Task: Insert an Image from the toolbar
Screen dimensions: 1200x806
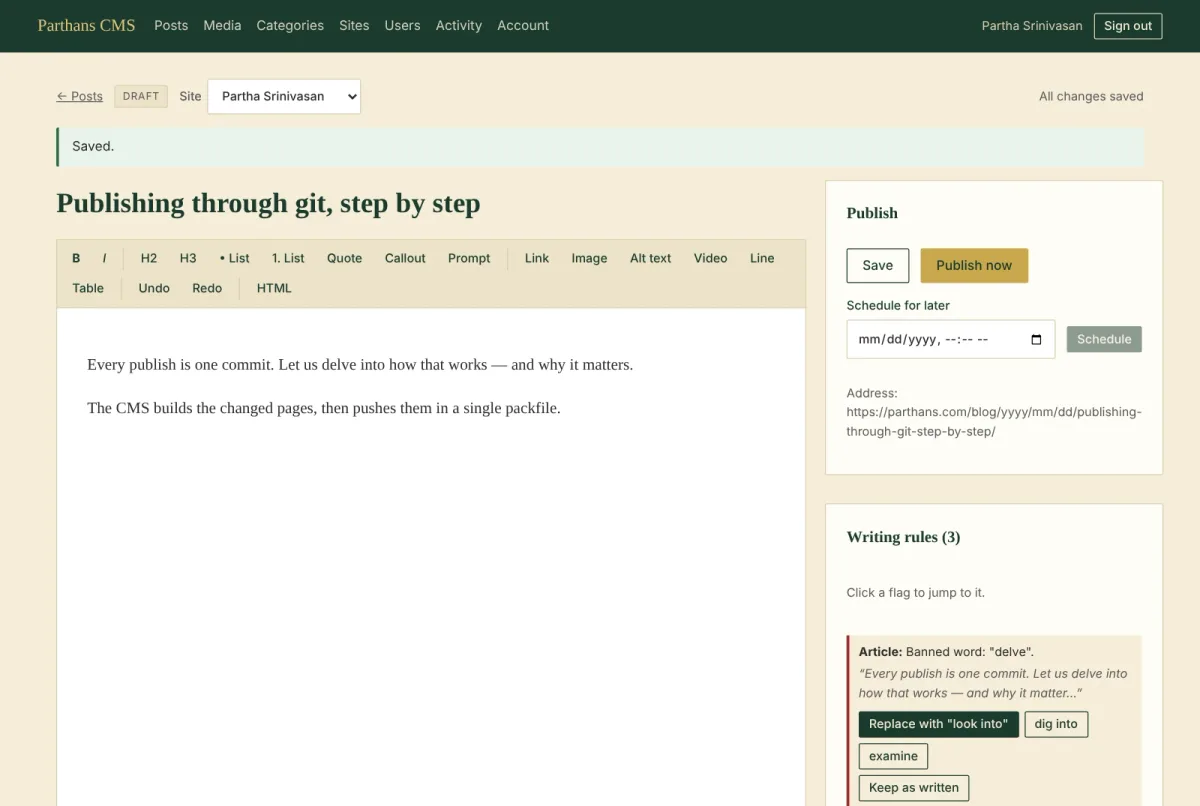Action: click(x=589, y=258)
